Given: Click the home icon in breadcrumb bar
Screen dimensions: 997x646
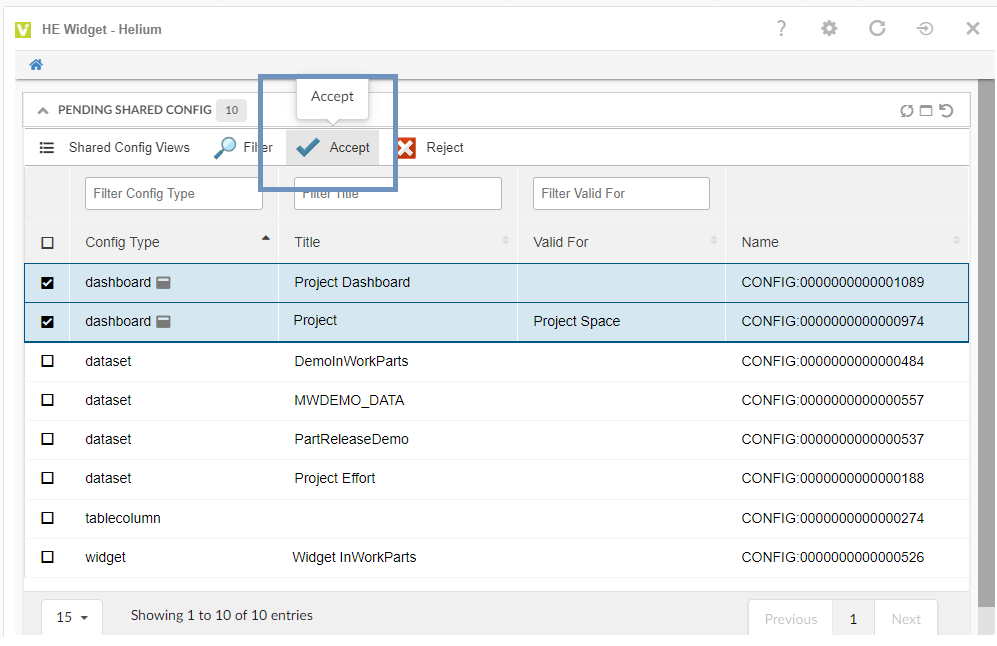Looking at the screenshot, I should [36, 65].
